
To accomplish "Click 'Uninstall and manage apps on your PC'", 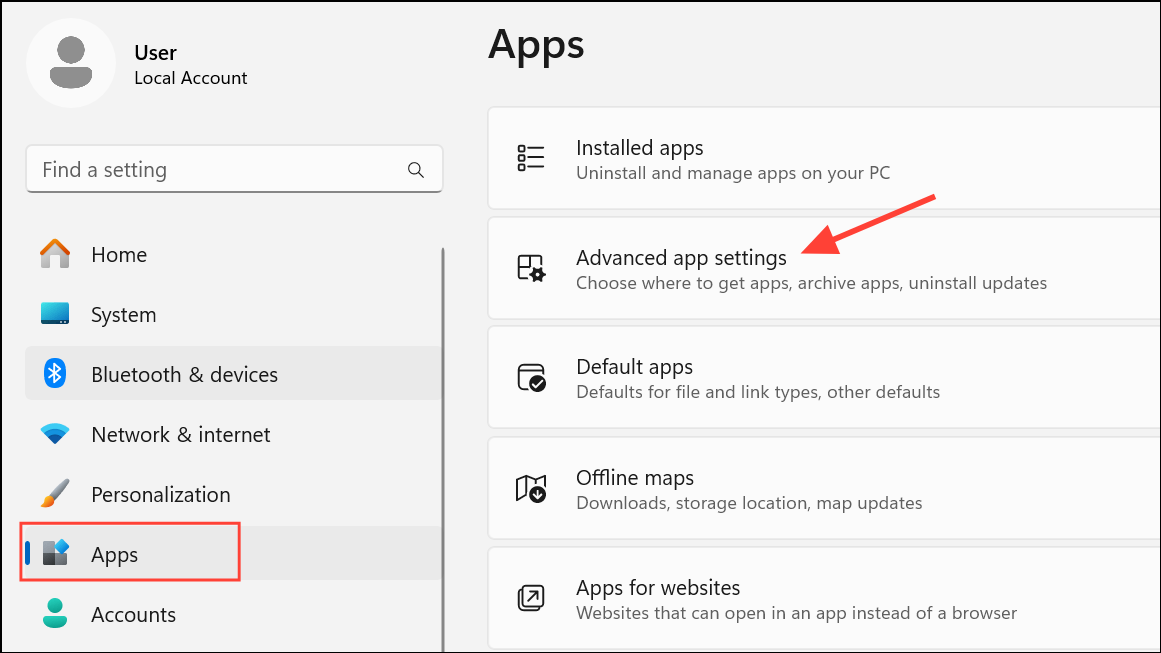I will click(x=733, y=173).
